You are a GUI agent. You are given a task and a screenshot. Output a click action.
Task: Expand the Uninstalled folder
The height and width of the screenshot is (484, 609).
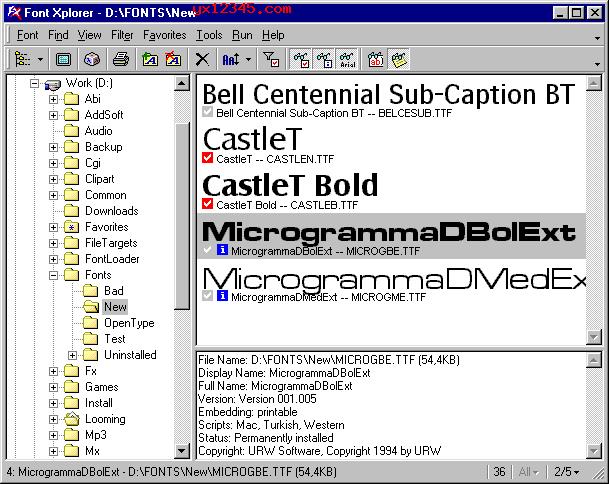73,355
